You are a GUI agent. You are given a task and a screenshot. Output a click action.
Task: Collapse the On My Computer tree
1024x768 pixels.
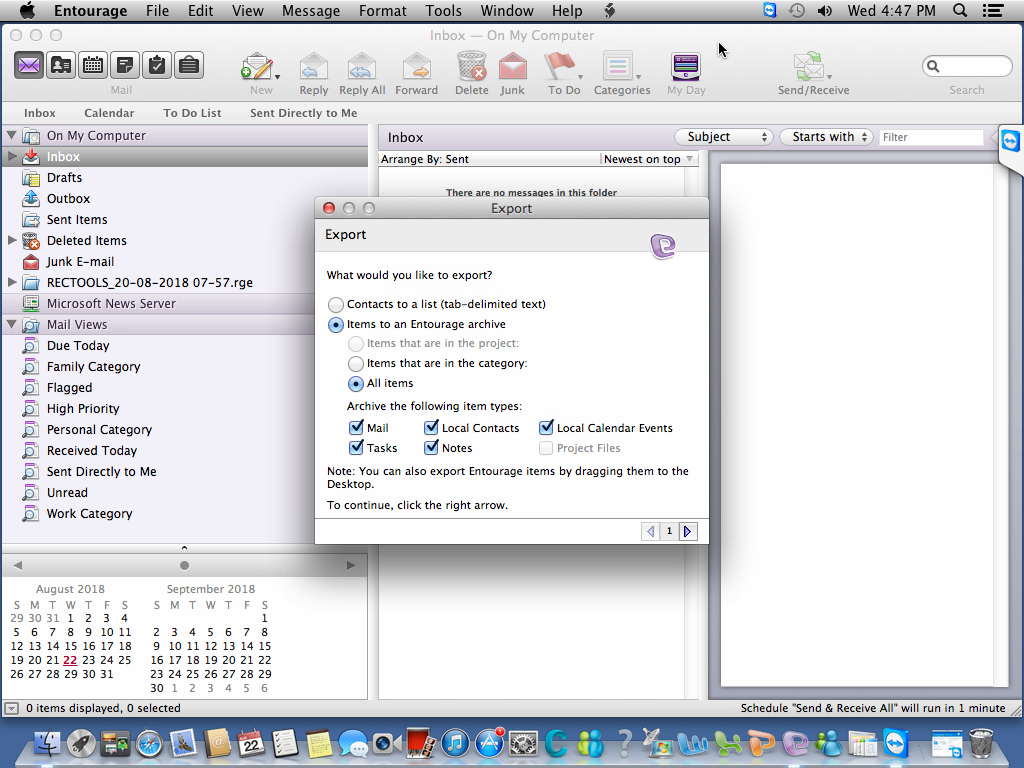point(11,135)
